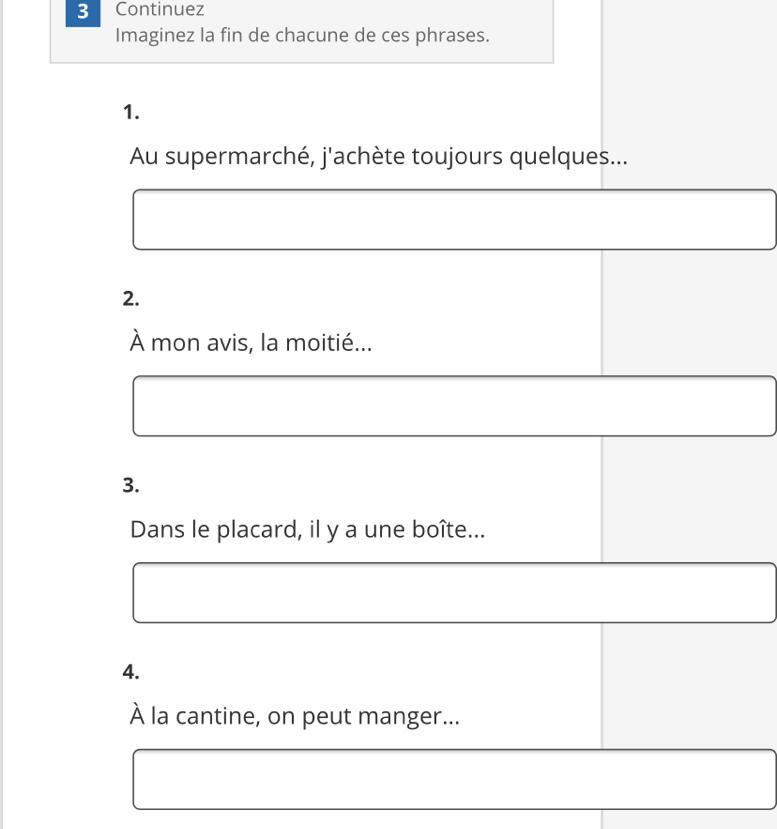Click the 'Au supermarché, j'achète toujours quelques...' text
The image size is (777, 829).
(378, 156)
